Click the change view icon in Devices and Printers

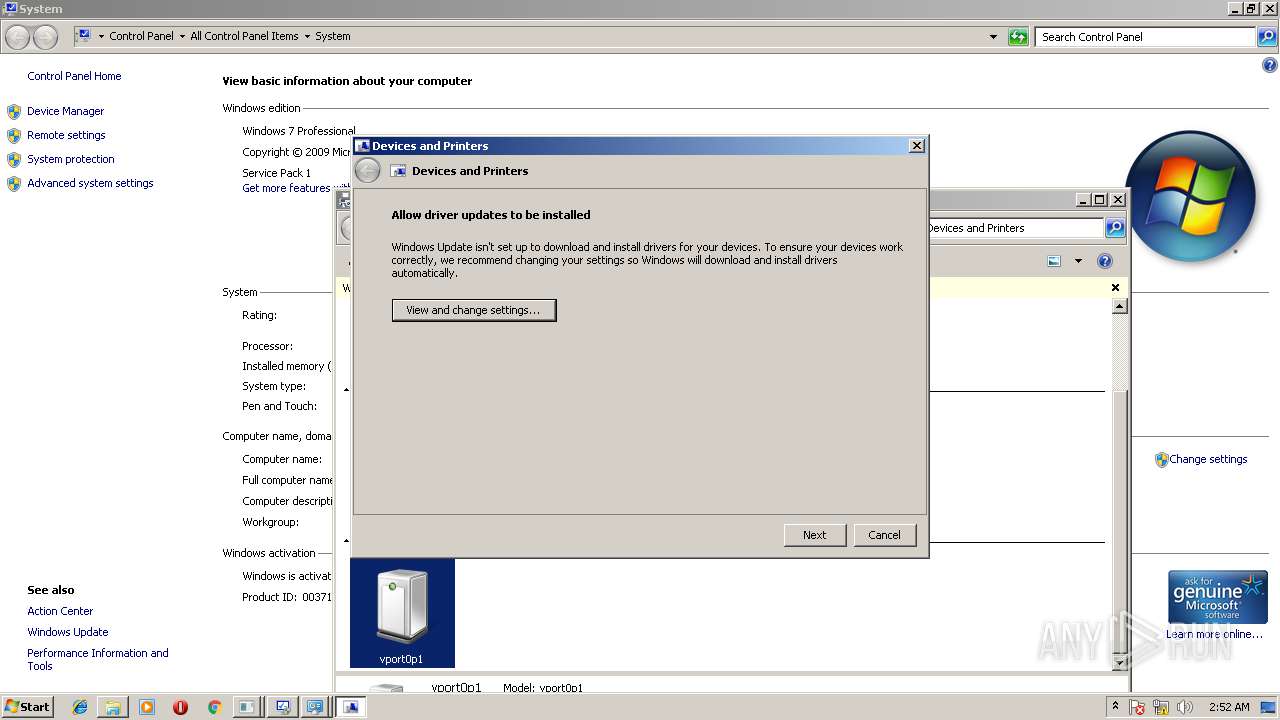(x=1054, y=261)
